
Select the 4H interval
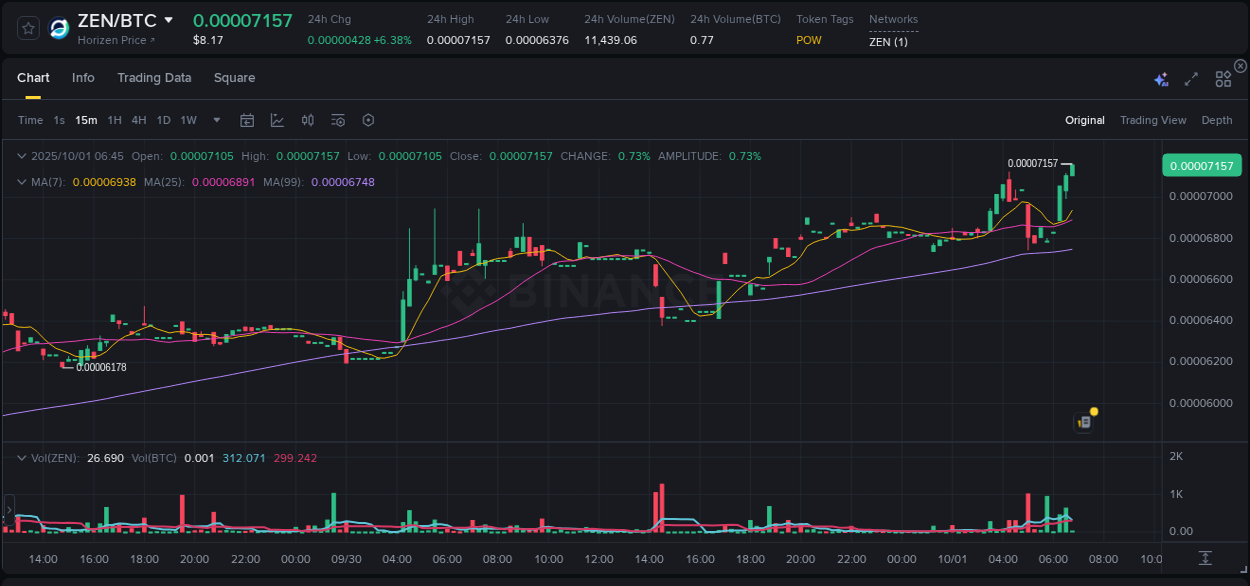click(x=138, y=120)
